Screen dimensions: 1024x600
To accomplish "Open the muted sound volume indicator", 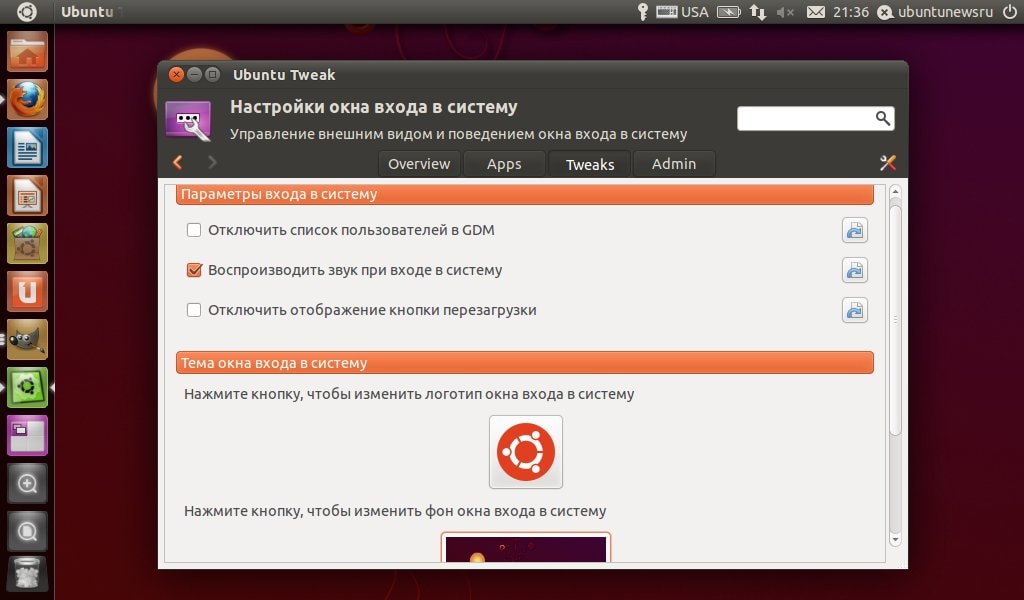I will pyautogui.click(x=785, y=12).
